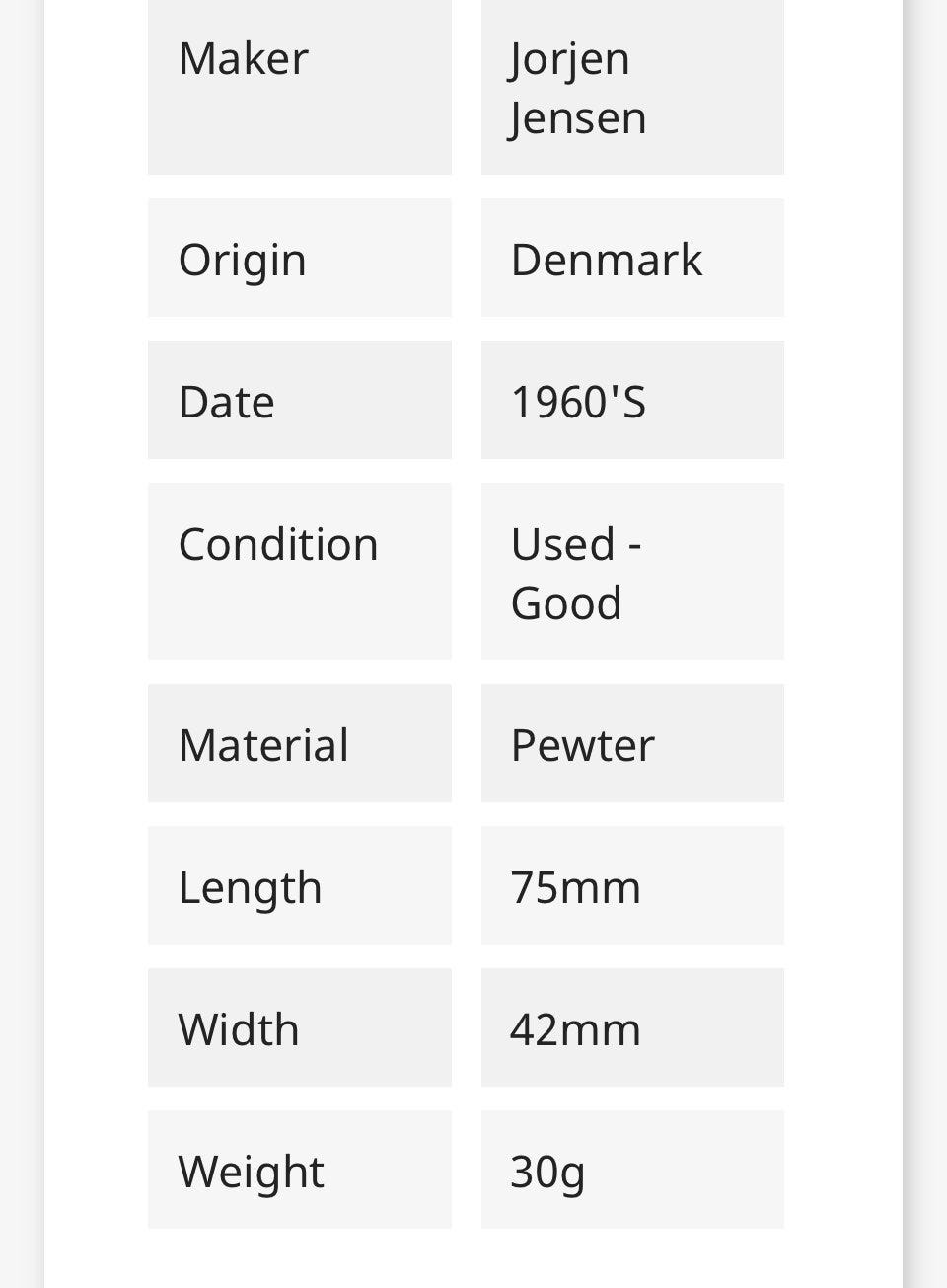Viewport: 947px width, 1288px height.
Task: Select the Pewter material value
Action: click(582, 746)
